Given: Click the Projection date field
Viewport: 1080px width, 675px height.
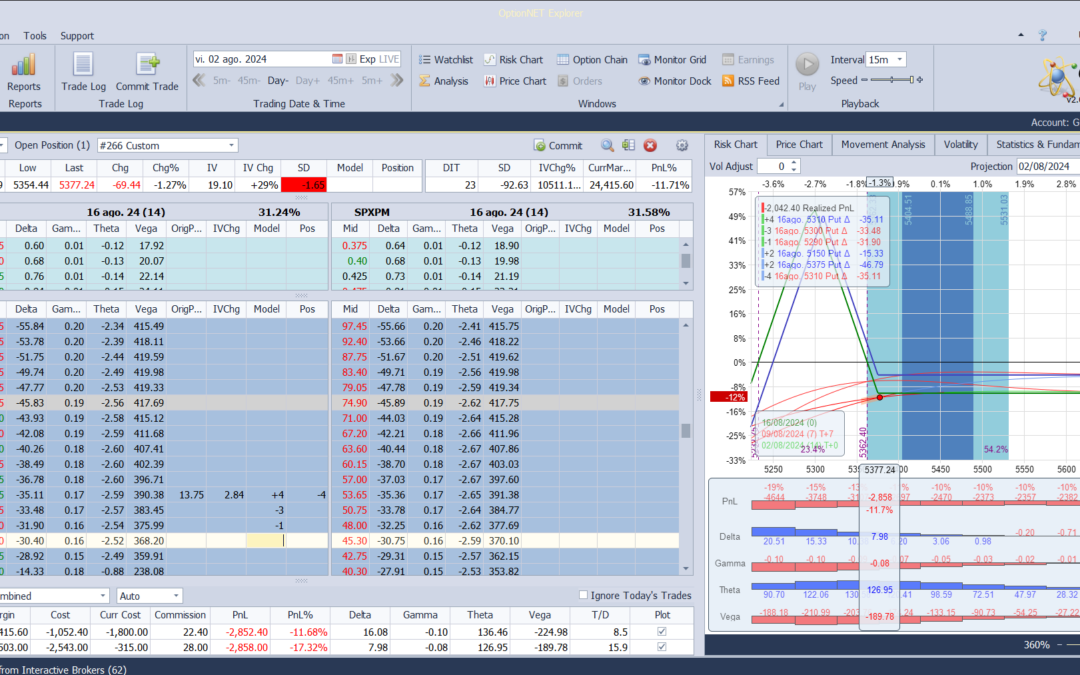Looking at the screenshot, I should [1047, 166].
